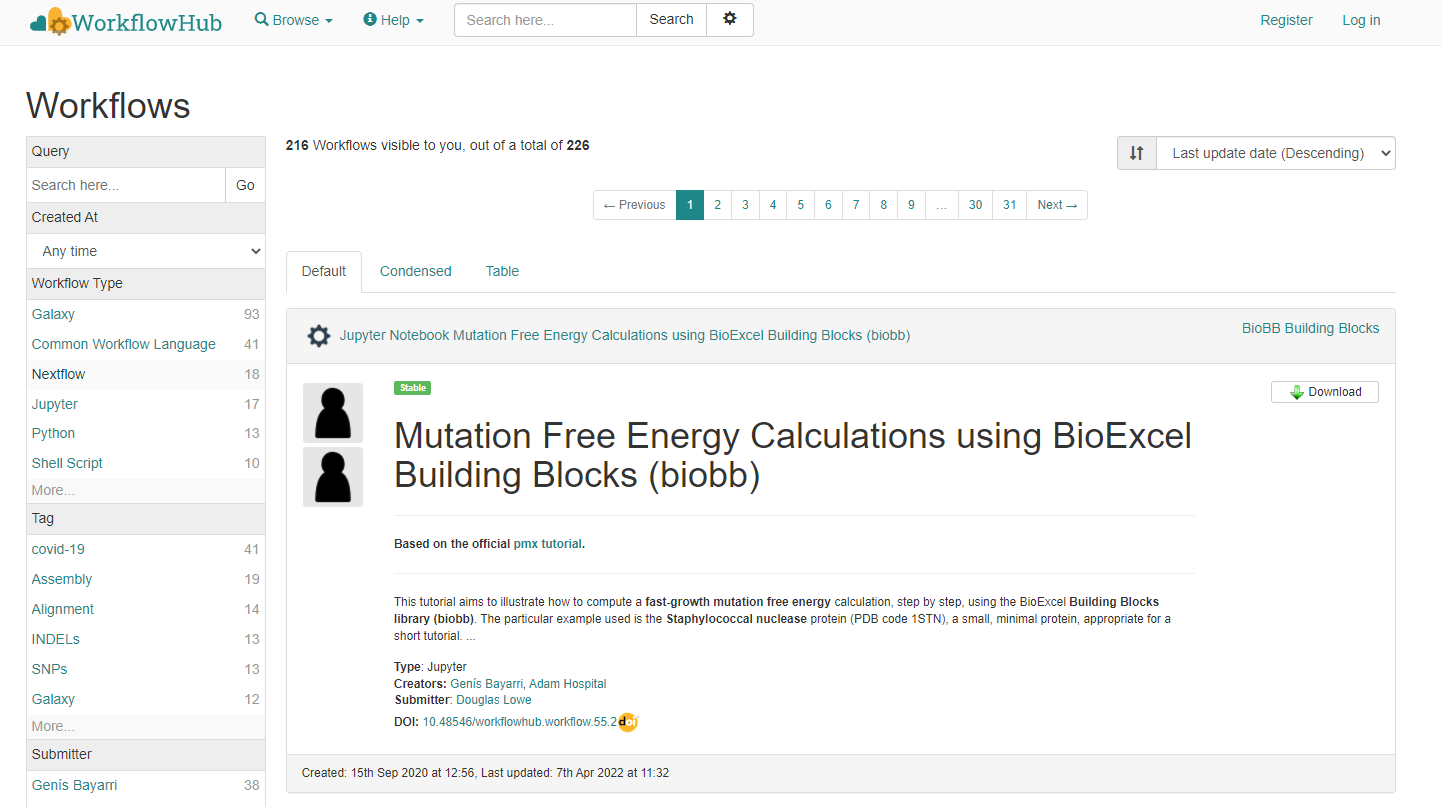Download the Mutation Free Energy workflow

[x=1324, y=392]
